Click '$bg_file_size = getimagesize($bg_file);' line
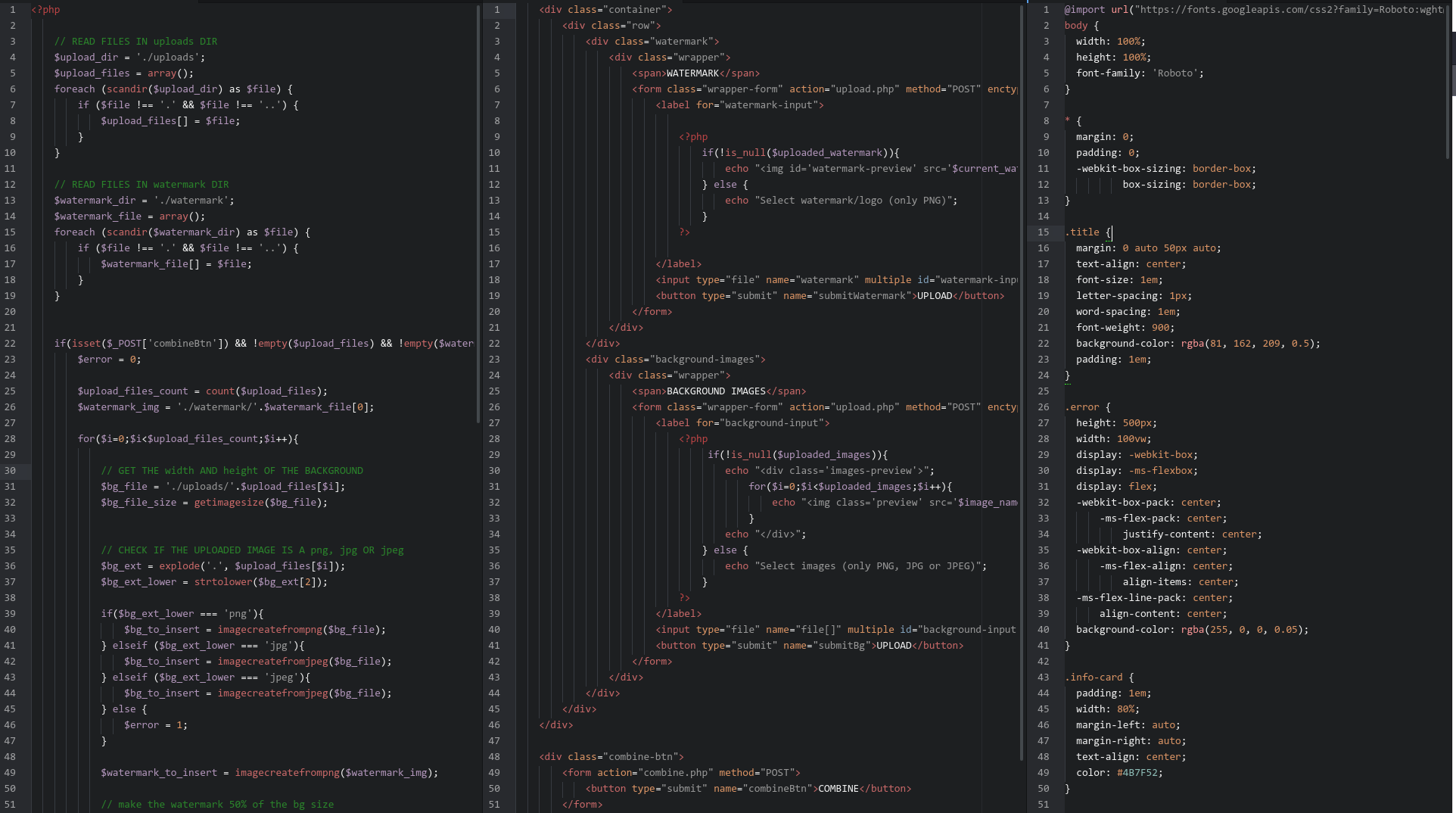Viewport: 1456px width, 813px height. point(214,503)
